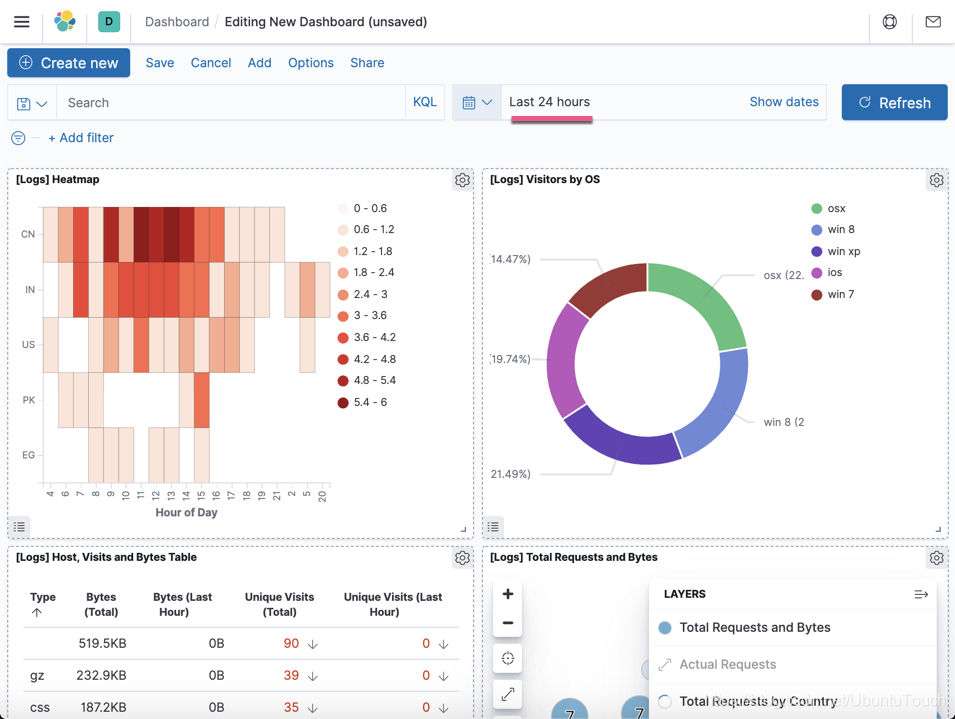Viewport: 955px width, 719px height.
Task: Select 2.4 - 3 heatmap legend range
Action: point(362,295)
